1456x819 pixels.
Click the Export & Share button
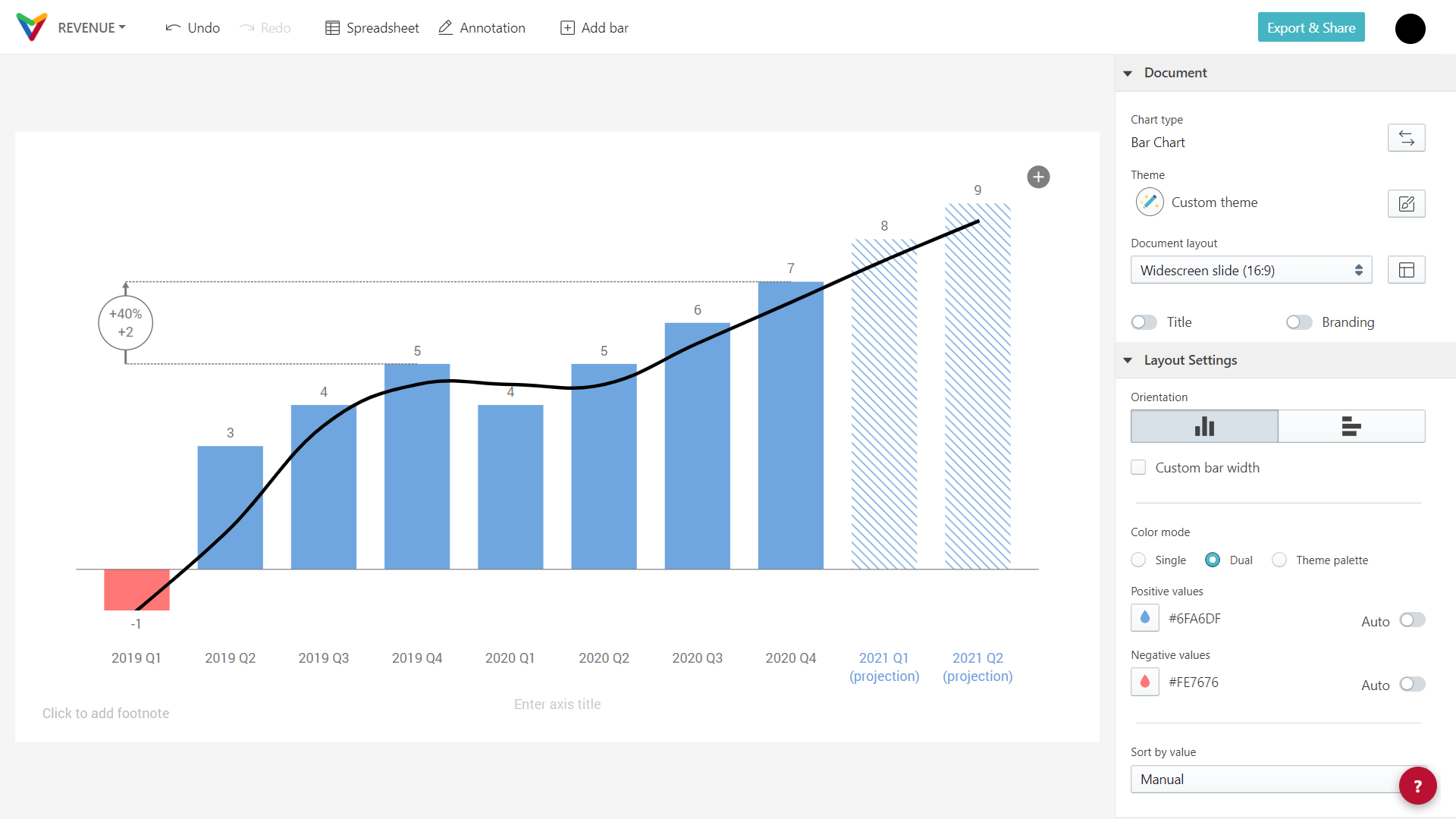click(1310, 27)
